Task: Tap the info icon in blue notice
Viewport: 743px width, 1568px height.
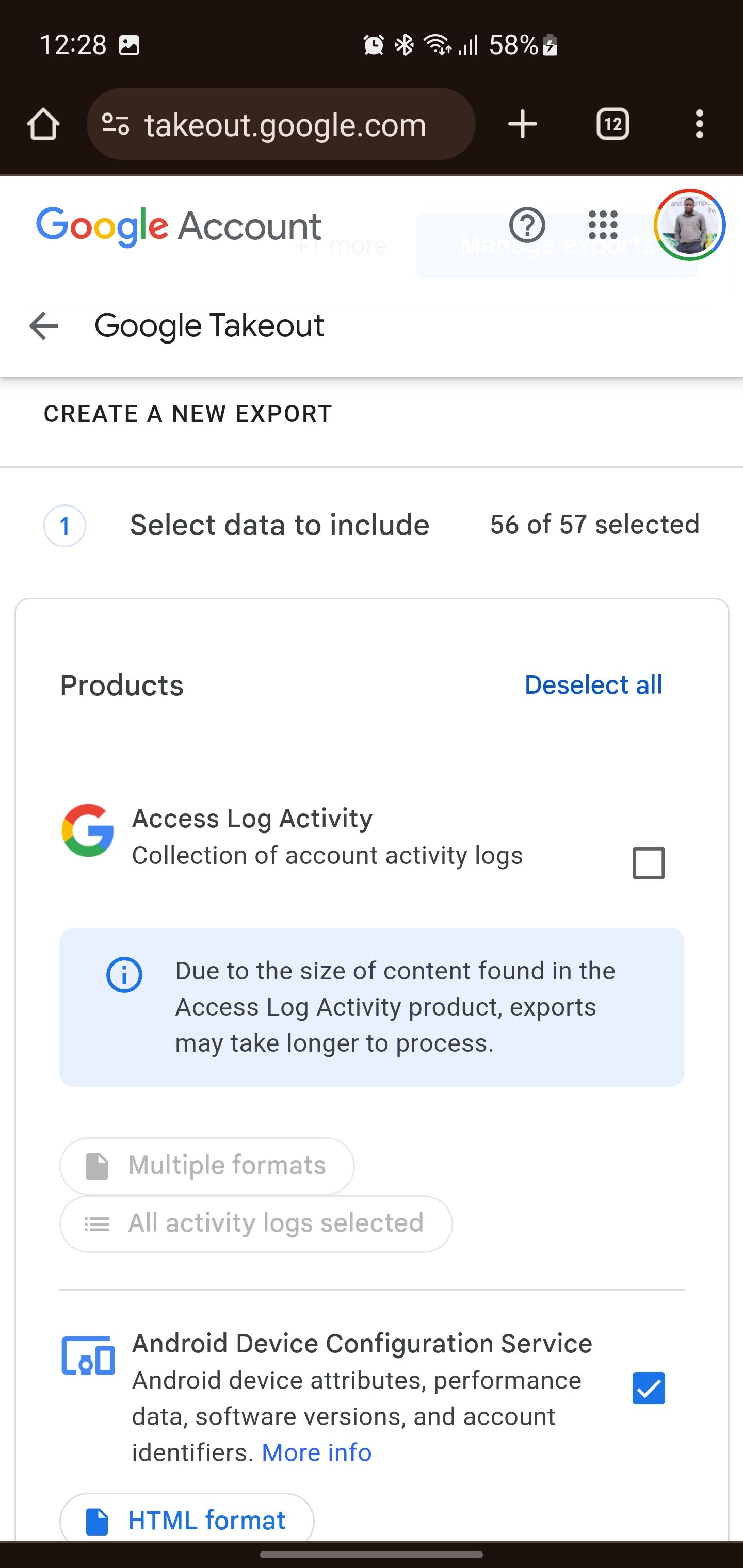Action: point(124,975)
